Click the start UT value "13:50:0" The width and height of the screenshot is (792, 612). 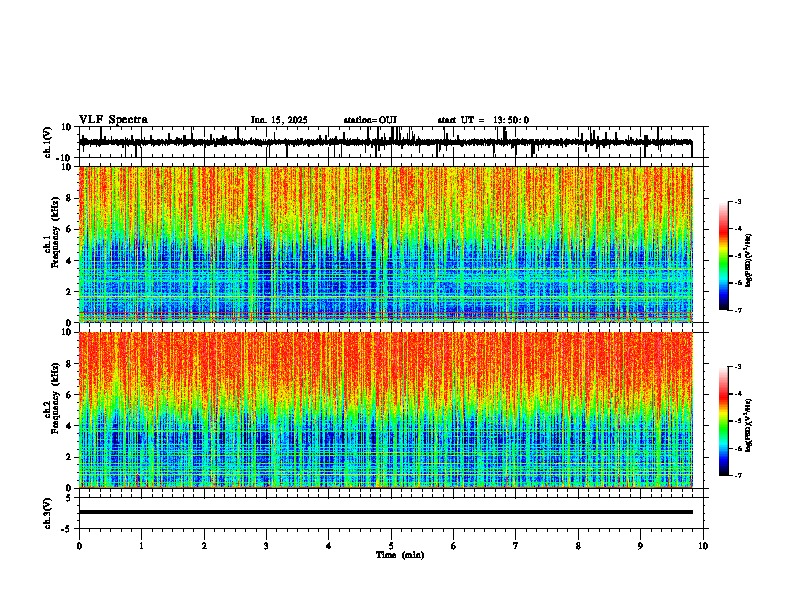point(511,120)
